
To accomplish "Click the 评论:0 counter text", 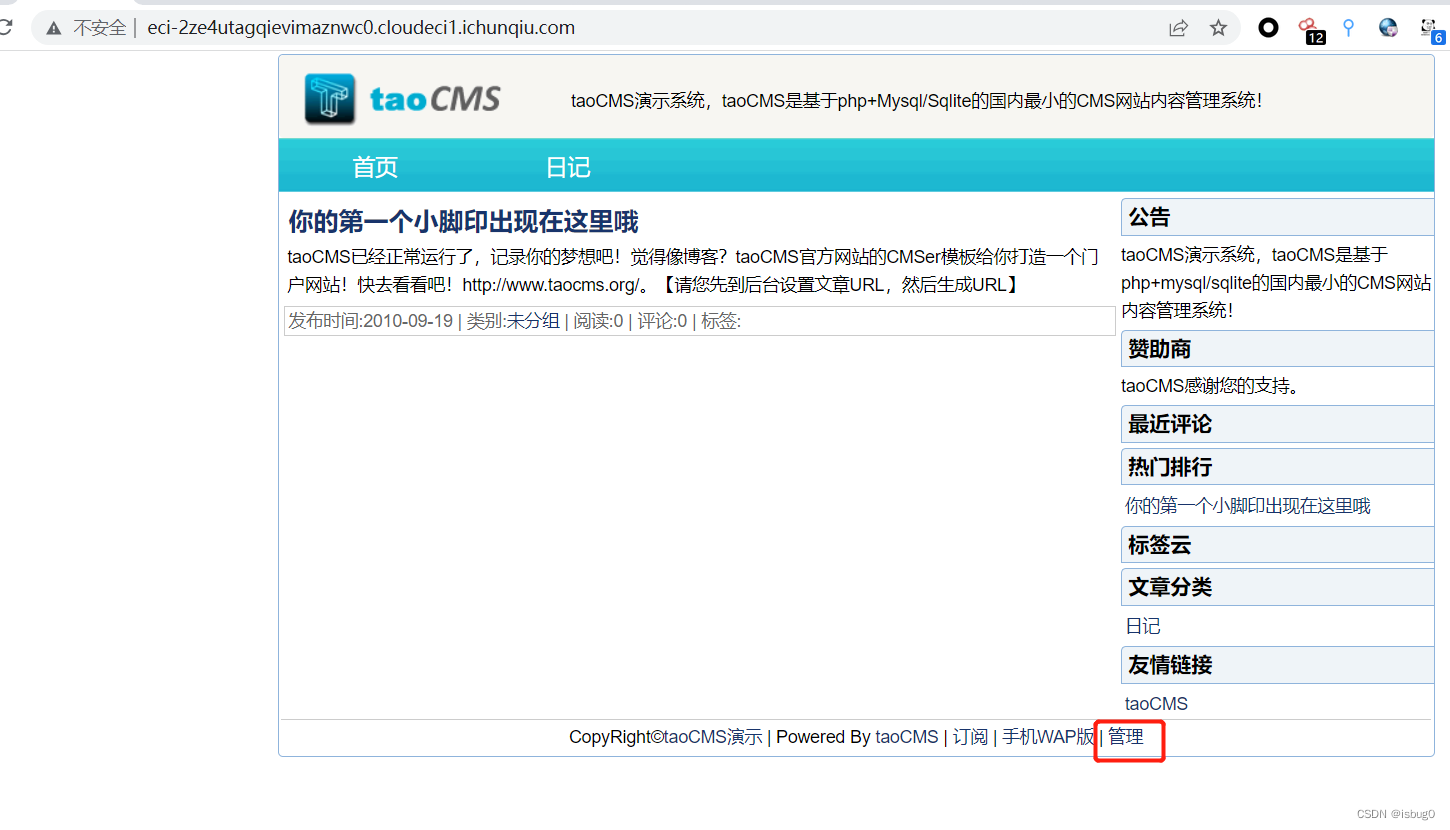I will tap(662, 321).
